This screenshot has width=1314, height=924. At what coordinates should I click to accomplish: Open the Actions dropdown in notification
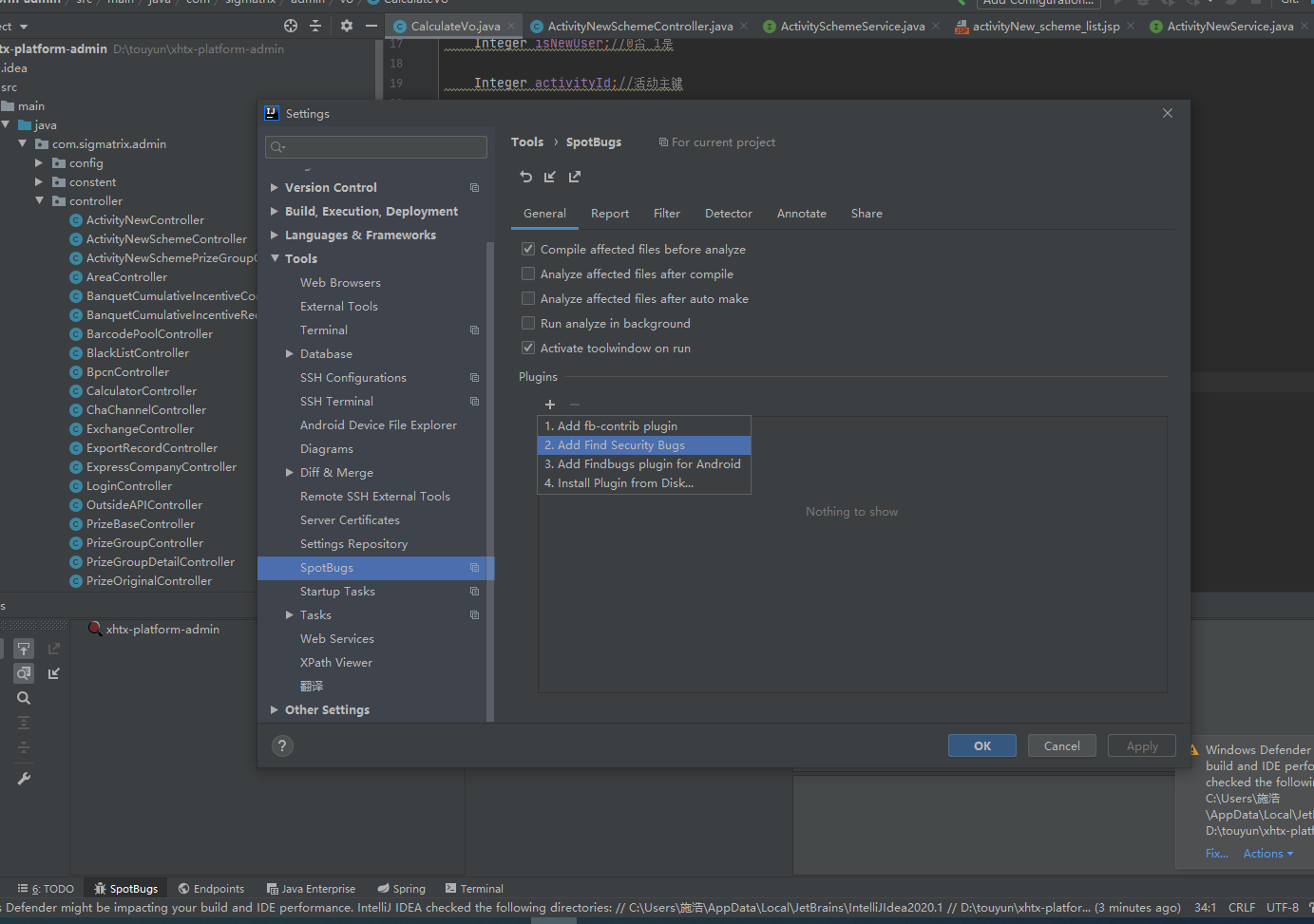pyautogui.click(x=1268, y=854)
